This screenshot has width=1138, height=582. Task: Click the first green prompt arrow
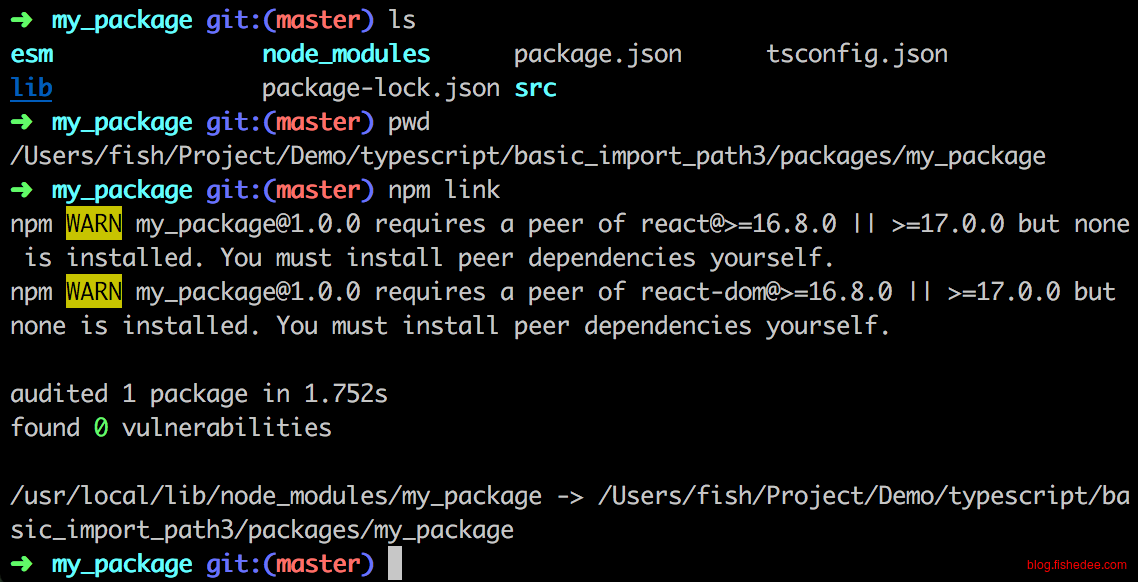(x=22, y=20)
